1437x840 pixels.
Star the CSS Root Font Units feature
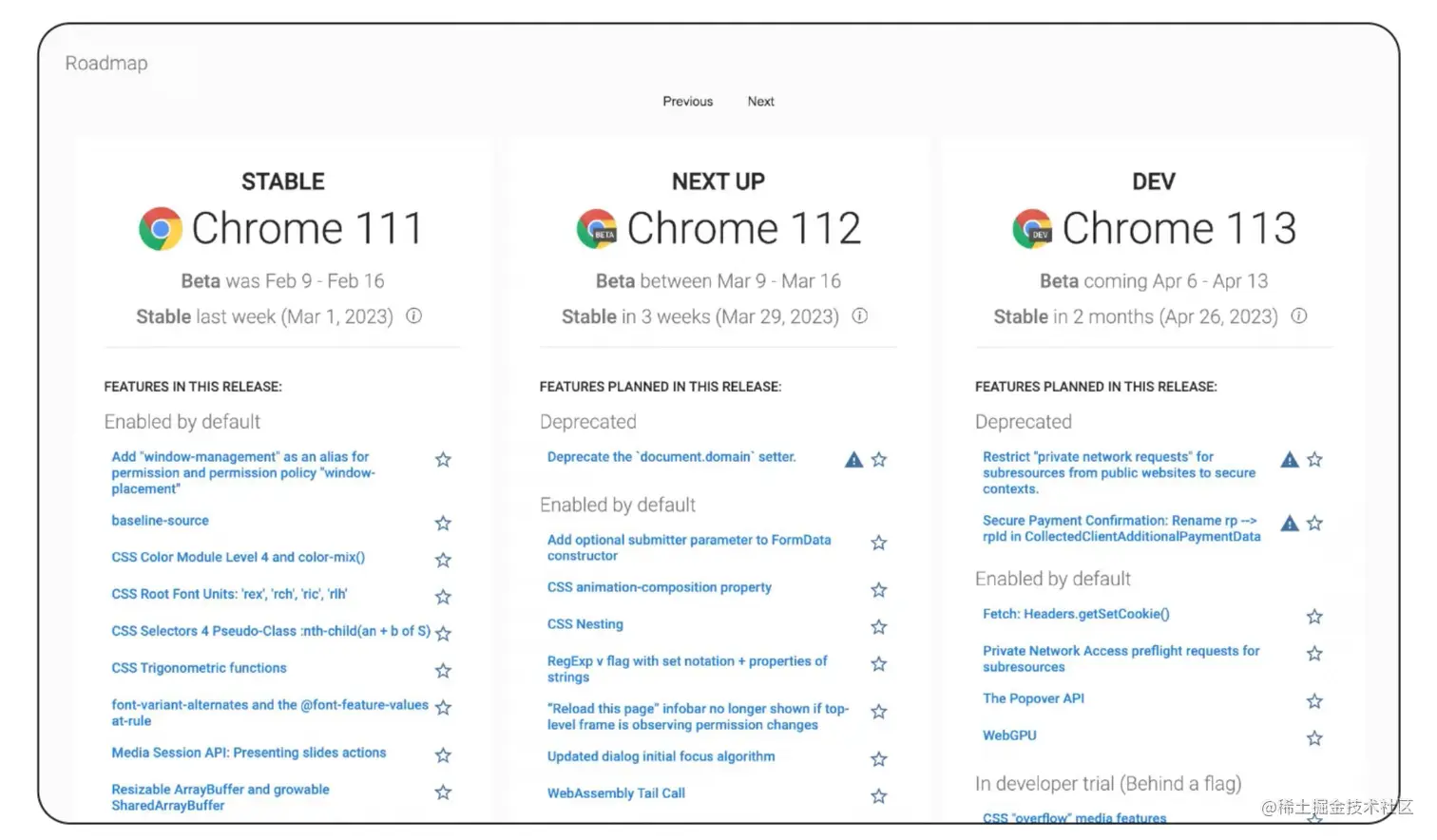pyautogui.click(x=443, y=598)
